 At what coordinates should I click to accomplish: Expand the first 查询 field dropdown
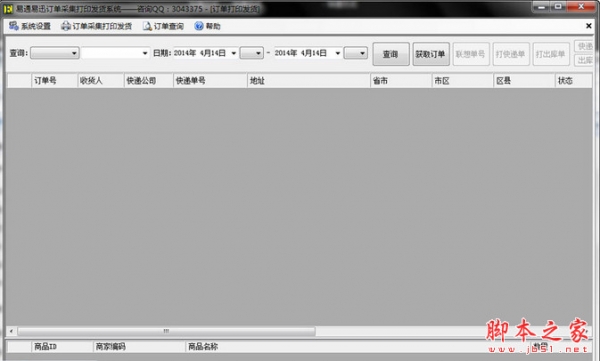(74, 53)
